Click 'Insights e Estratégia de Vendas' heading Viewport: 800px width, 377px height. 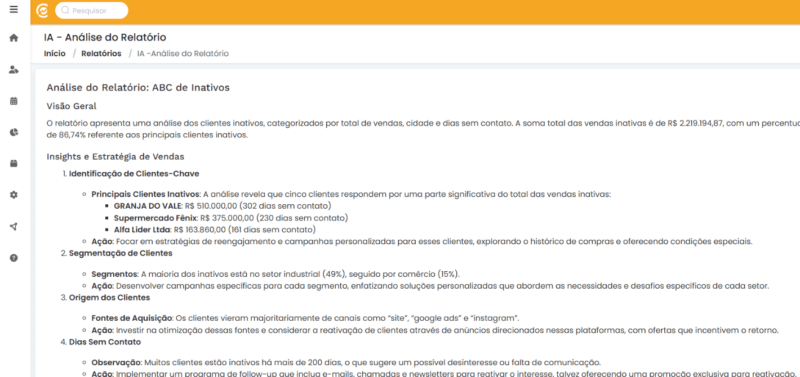coord(115,156)
